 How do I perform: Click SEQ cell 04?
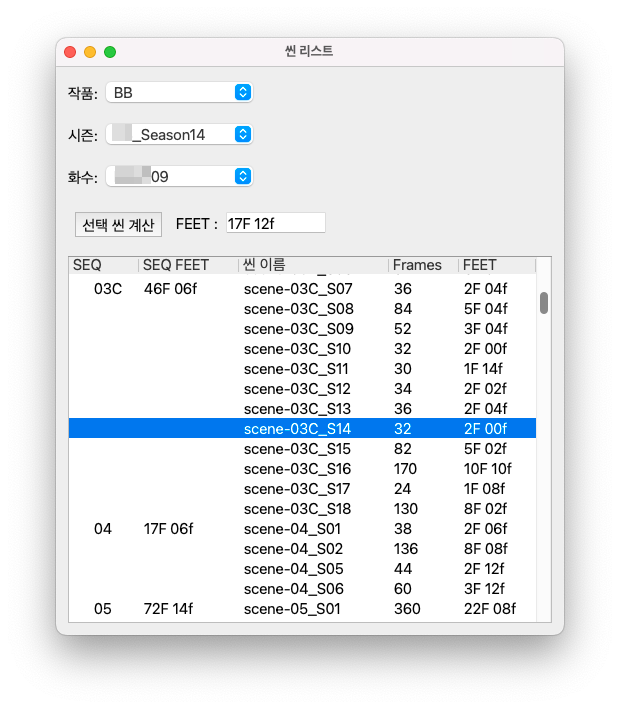[x=103, y=529]
